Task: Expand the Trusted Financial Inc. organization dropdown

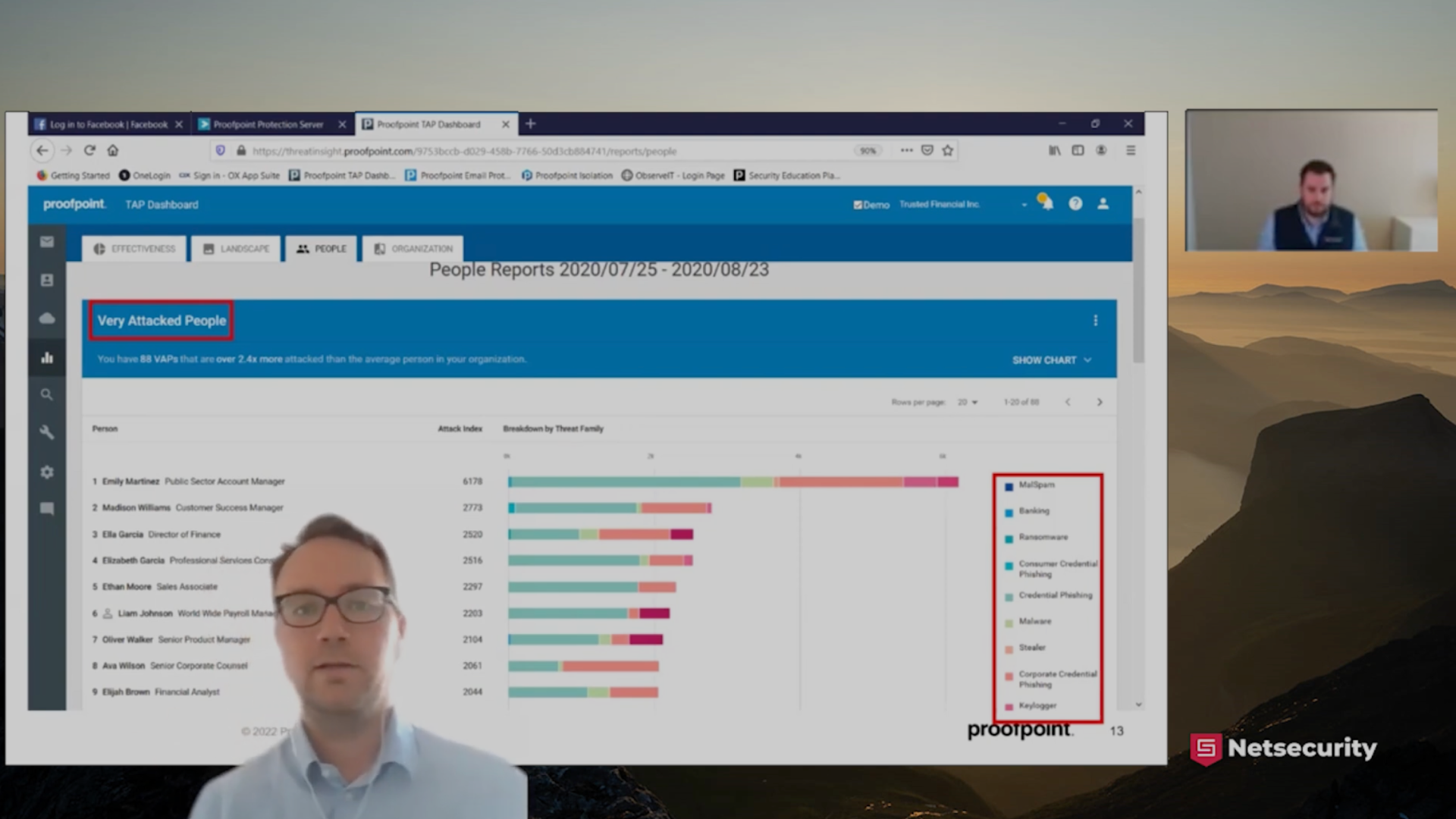Action: (1024, 205)
